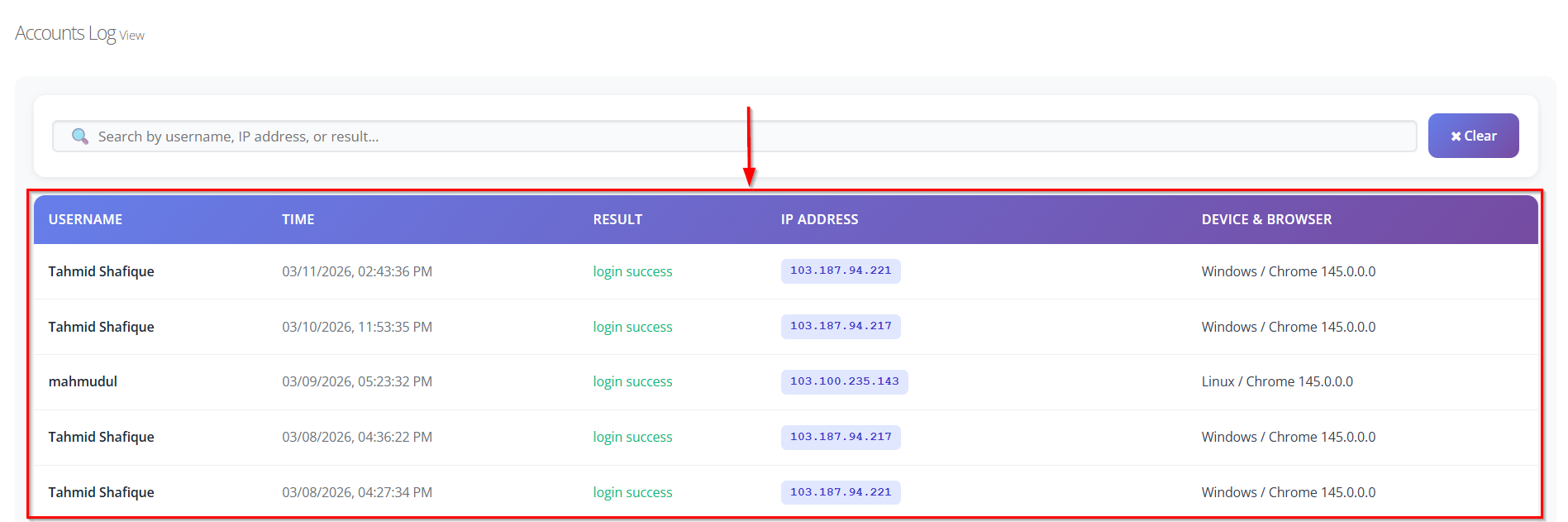
Task: Click the USERNAME column header
Action: pos(85,219)
